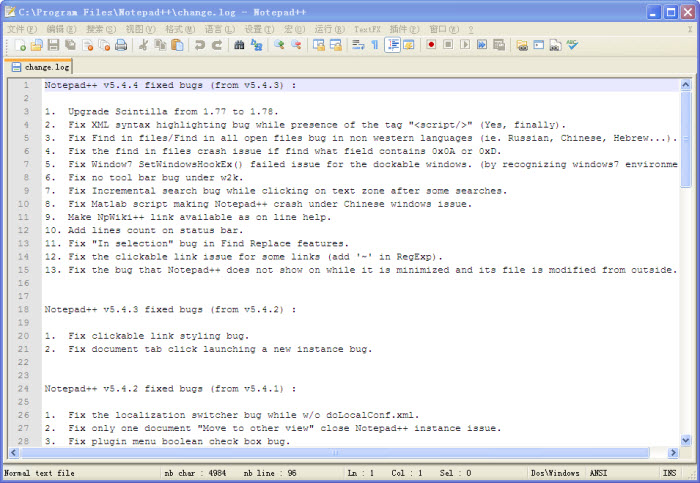Image resolution: width=700 pixels, height=483 pixels.
Task: Open the 设置(T) menu
Action: (x=259, y=29)
